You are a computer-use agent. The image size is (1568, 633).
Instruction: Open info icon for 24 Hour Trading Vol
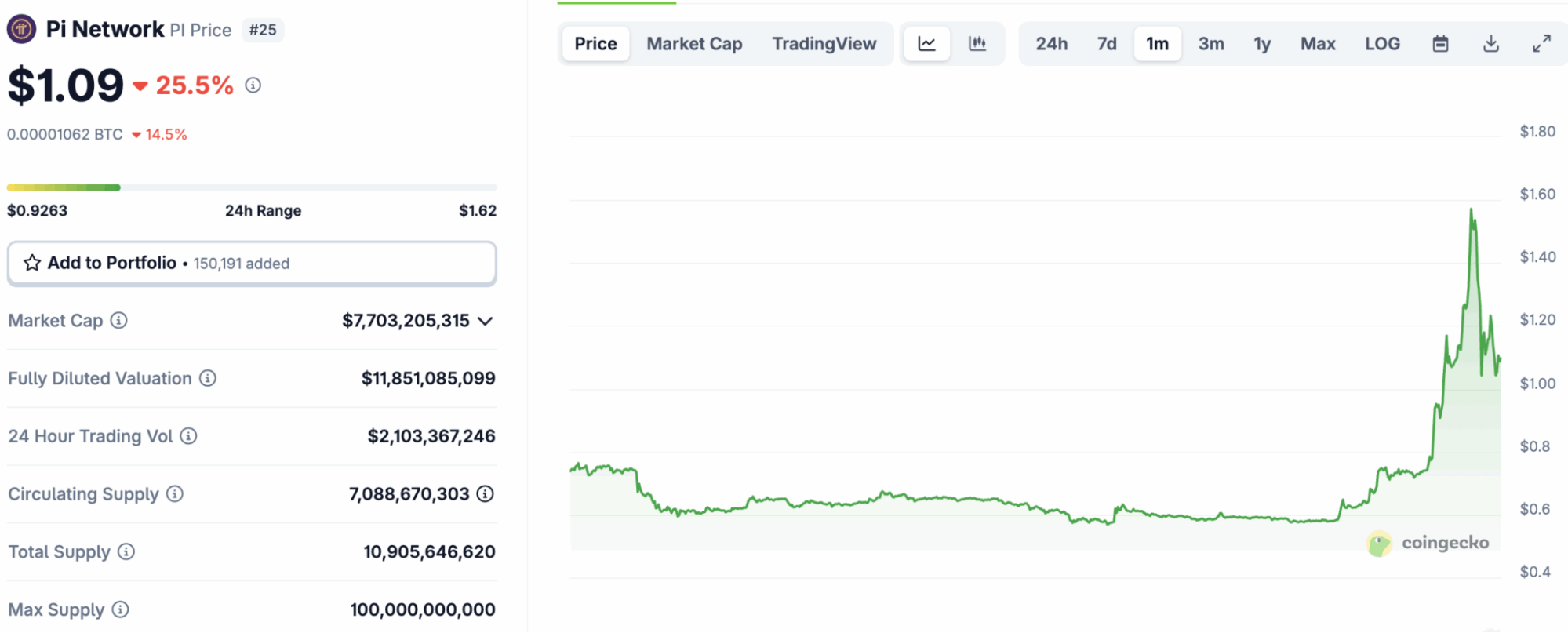[x=188, y=436]
